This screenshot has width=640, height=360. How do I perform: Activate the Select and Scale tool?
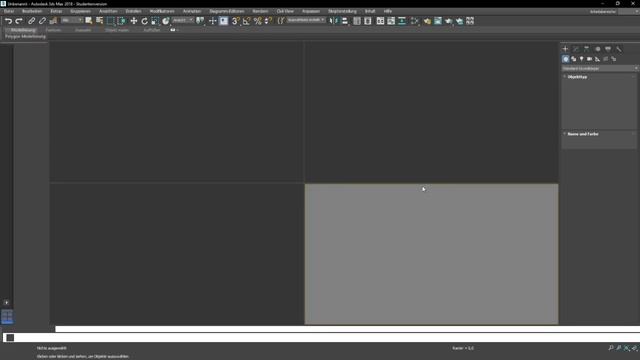(155, 21)
